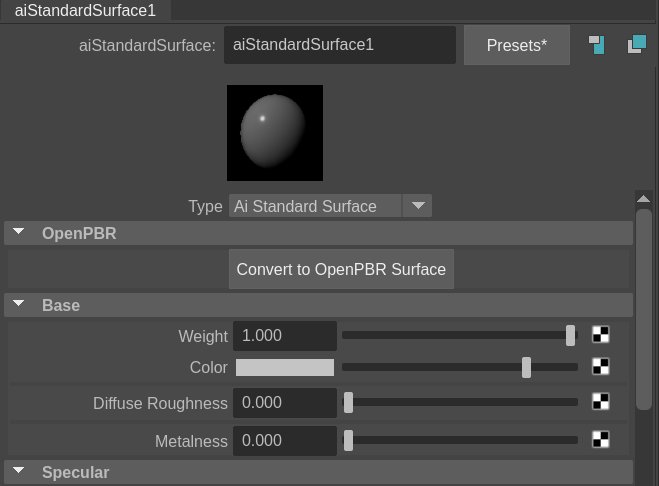The image size is (659, 486).
Task: Click Convert to OpenPBR Surface button
Action: [x=341, y=269]
